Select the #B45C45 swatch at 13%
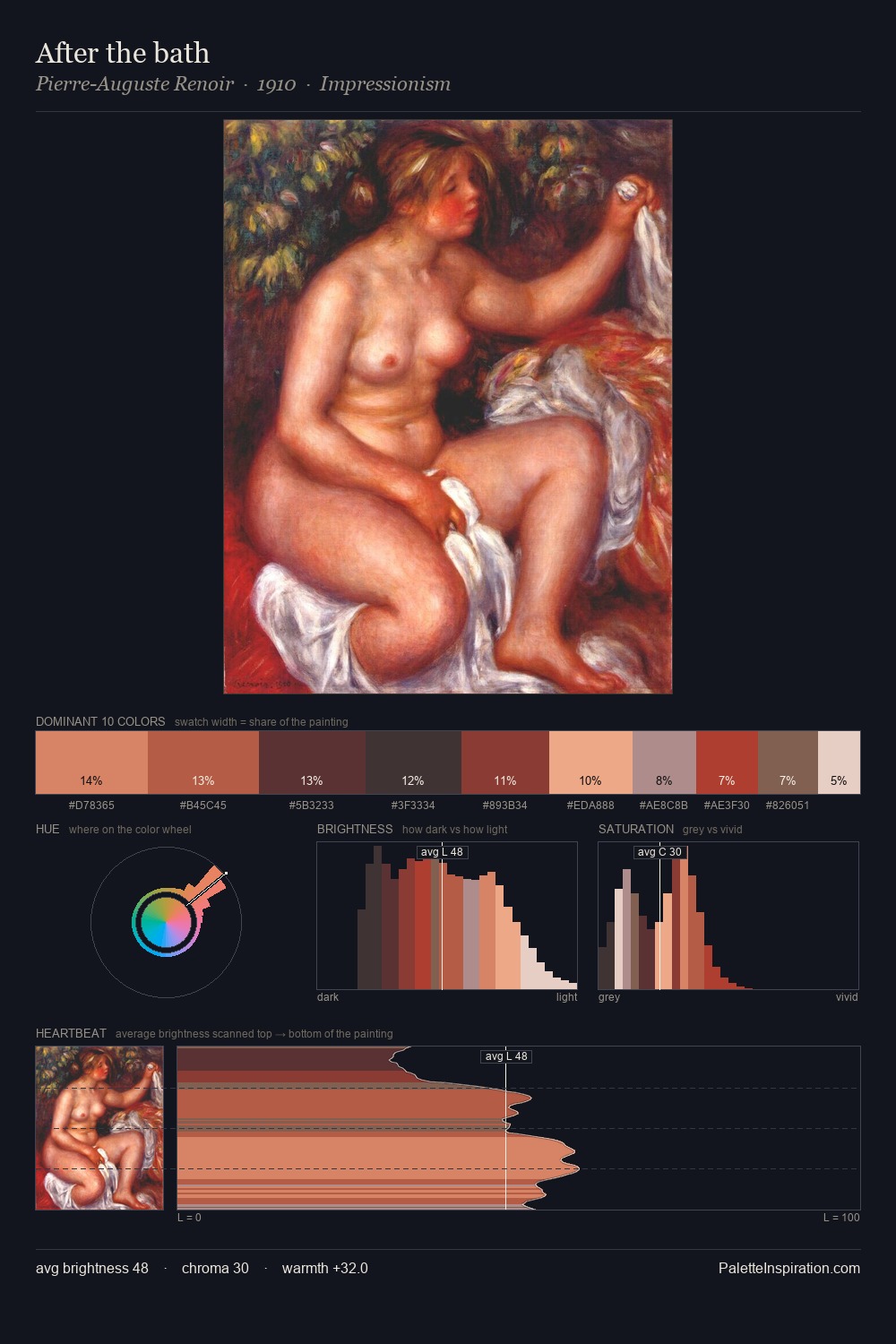The image size is (896, 1344). click(x=203, y=762)
